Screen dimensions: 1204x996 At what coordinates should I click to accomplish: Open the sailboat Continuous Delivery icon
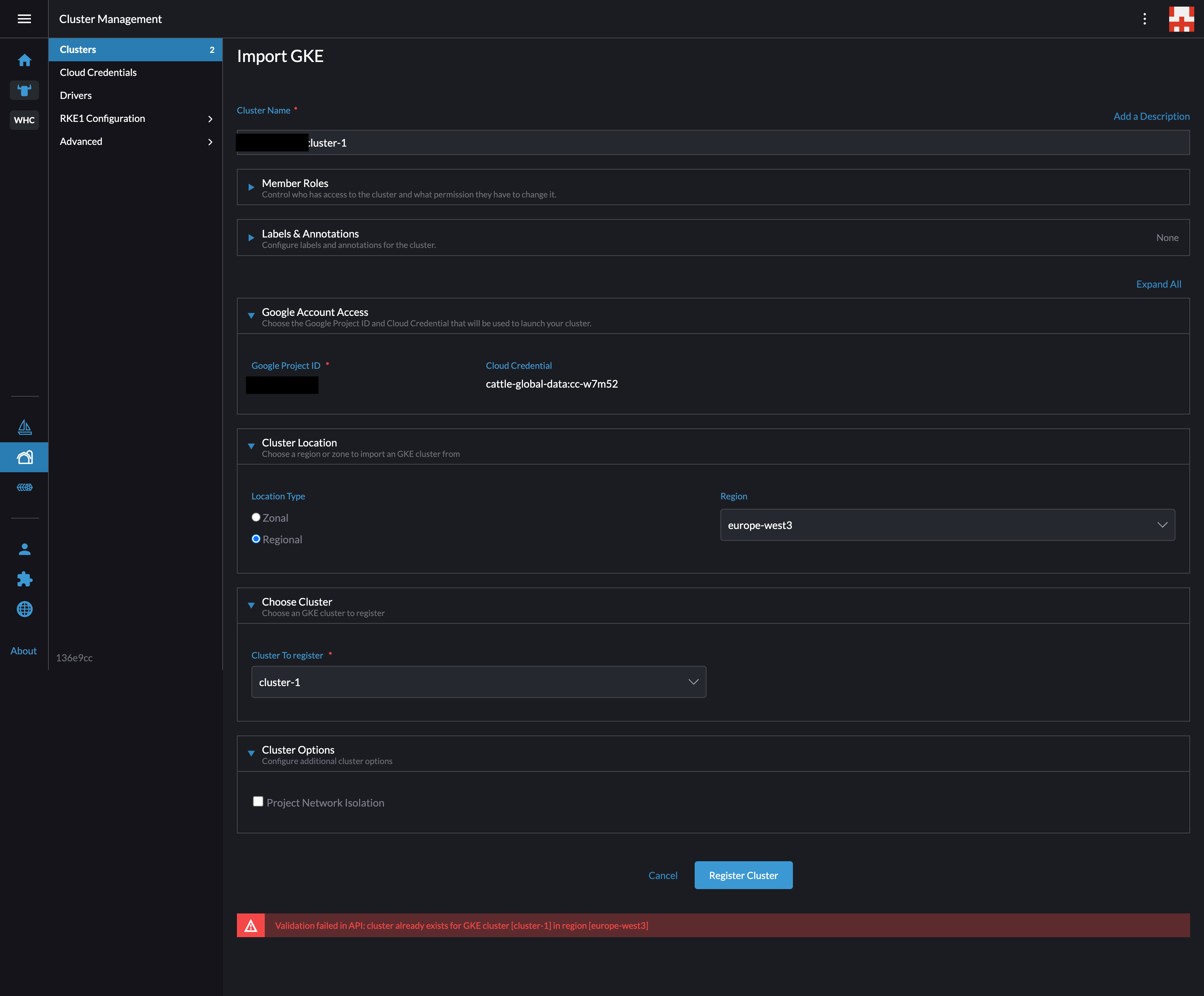24,426
